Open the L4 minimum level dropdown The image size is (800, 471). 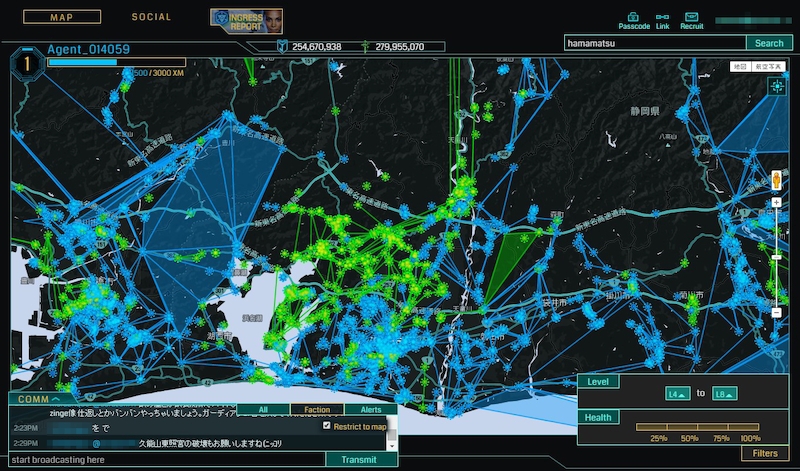tap(678, 393)
